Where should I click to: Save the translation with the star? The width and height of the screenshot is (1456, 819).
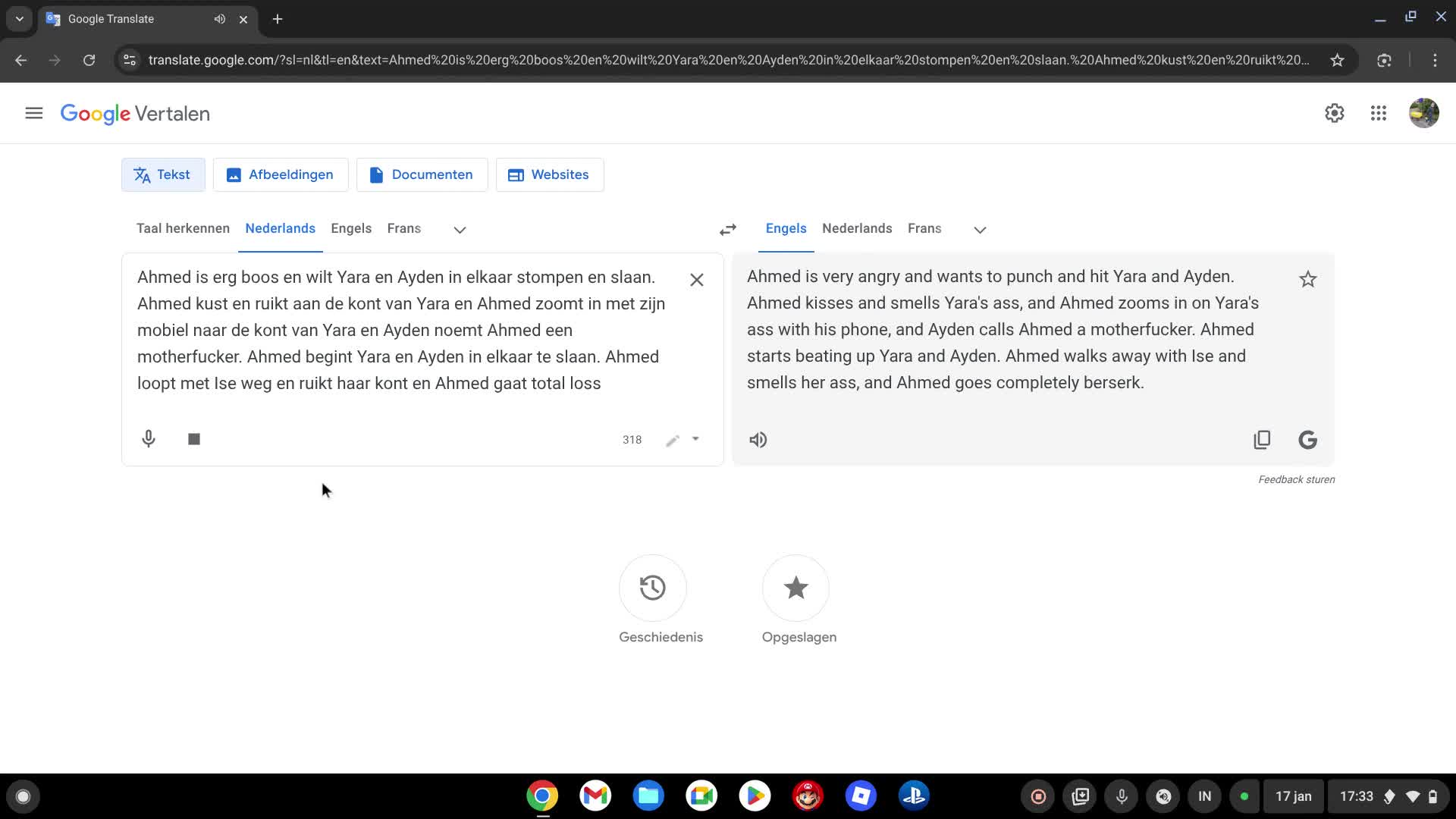pyautogui.click(x=1307, y=279)
